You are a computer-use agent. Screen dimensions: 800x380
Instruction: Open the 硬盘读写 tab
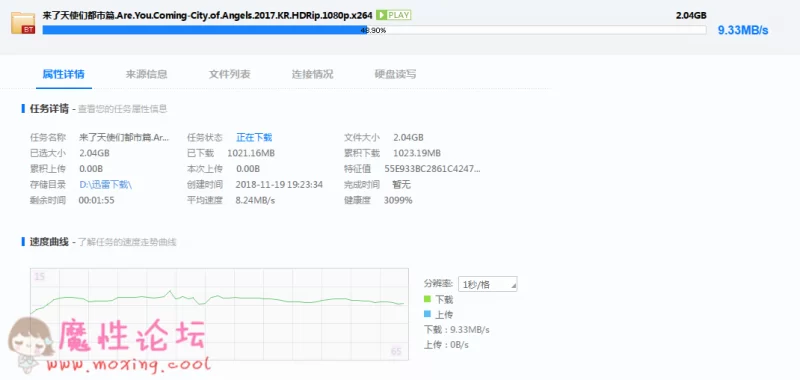click(395, 74)
